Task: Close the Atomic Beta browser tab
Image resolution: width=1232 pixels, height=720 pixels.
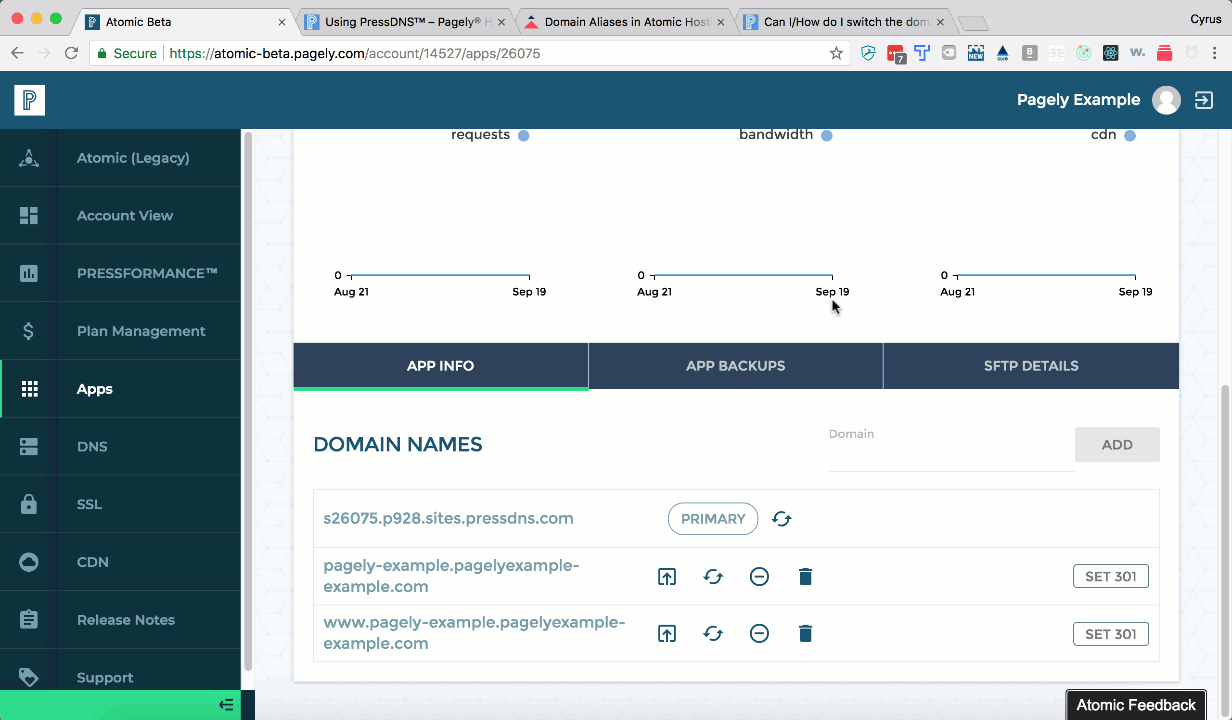Action: (282, 22)
